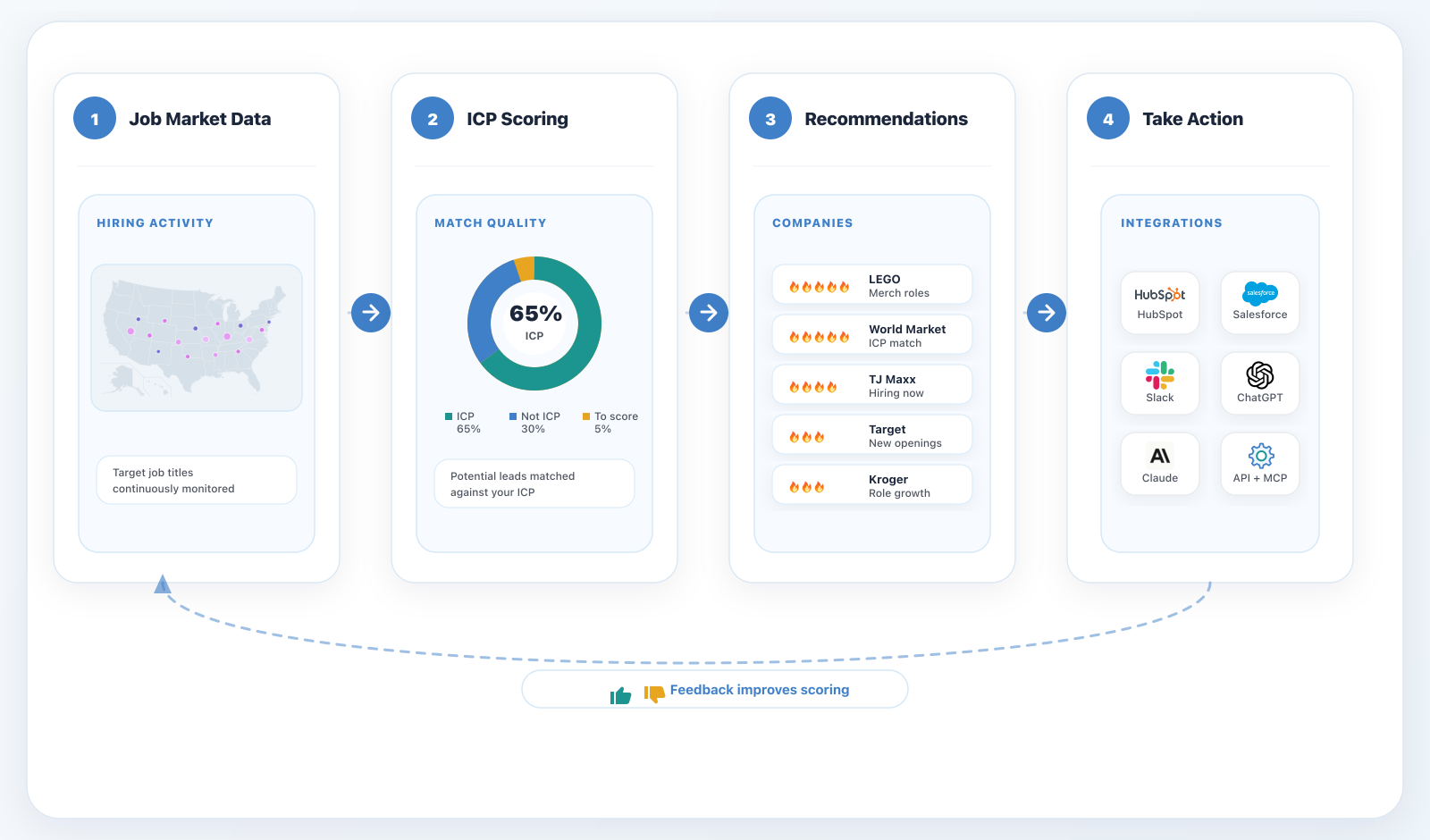Click the To score 5% legend text

click(616, 423)
